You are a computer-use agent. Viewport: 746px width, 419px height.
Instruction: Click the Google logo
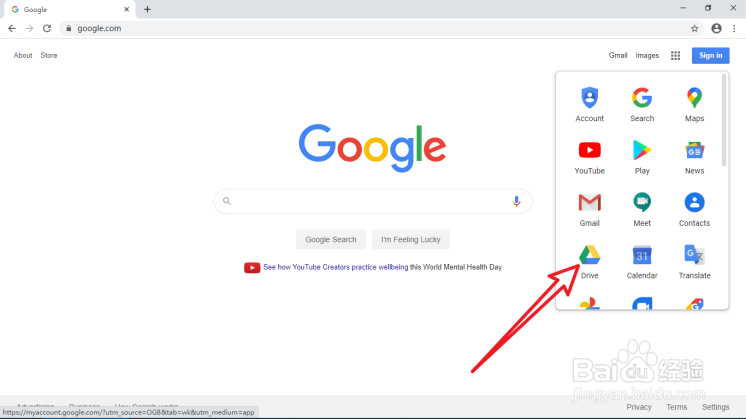tap(373, 147)
